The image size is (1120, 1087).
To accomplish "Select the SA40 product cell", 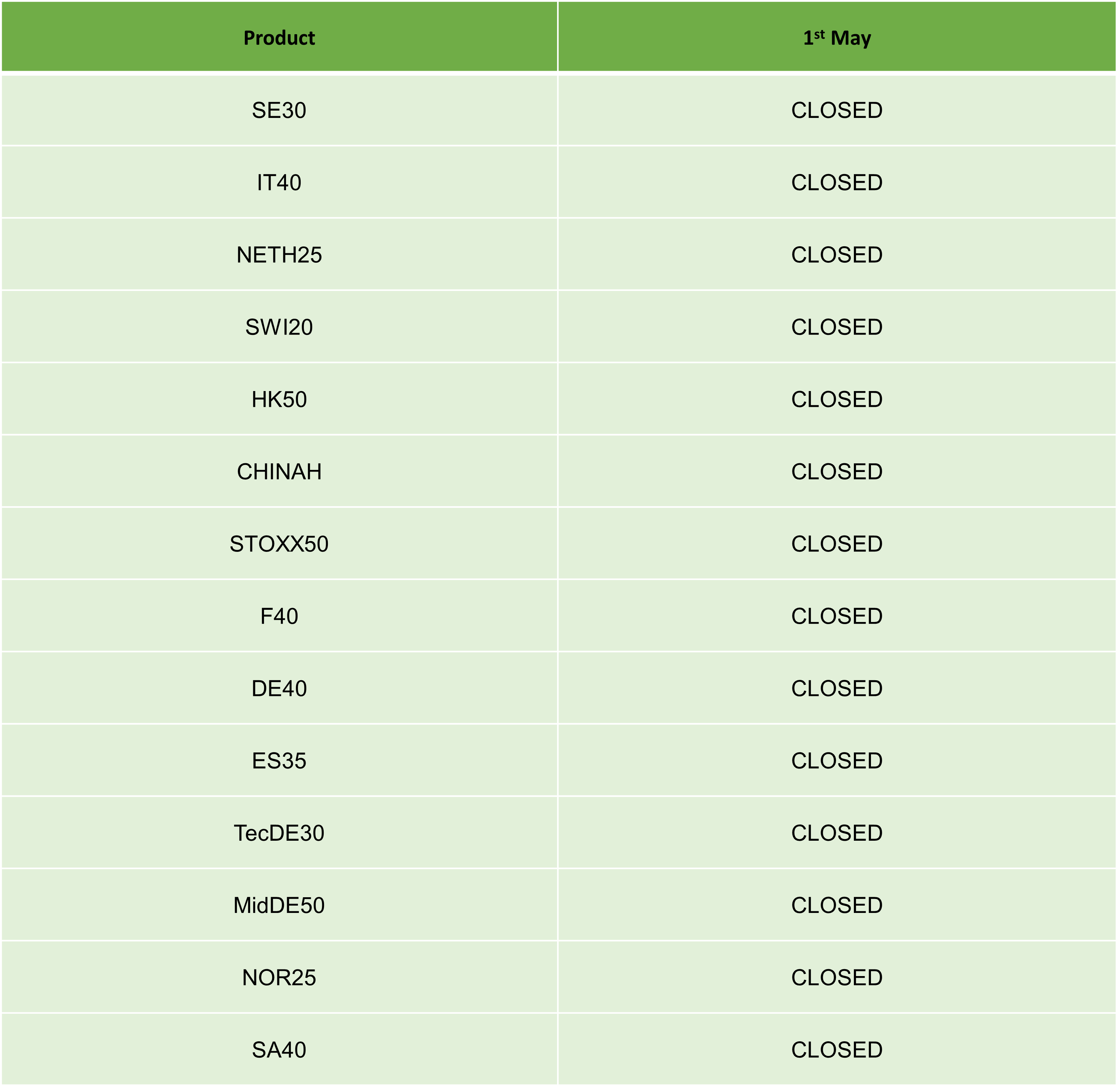I will pos(279,1050).
